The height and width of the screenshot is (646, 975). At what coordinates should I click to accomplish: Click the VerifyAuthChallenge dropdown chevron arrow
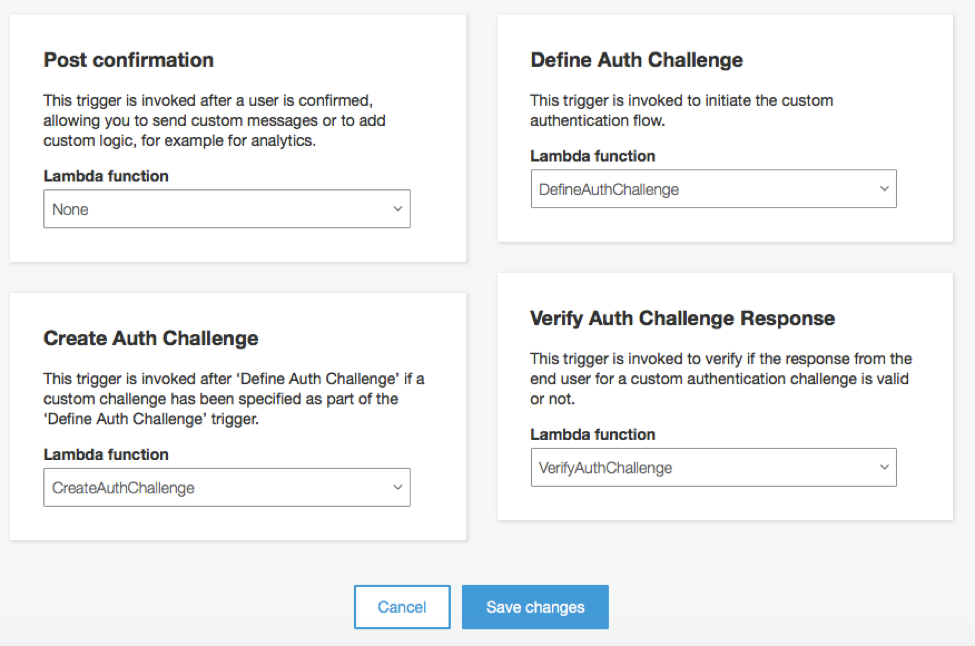(884, 467)
